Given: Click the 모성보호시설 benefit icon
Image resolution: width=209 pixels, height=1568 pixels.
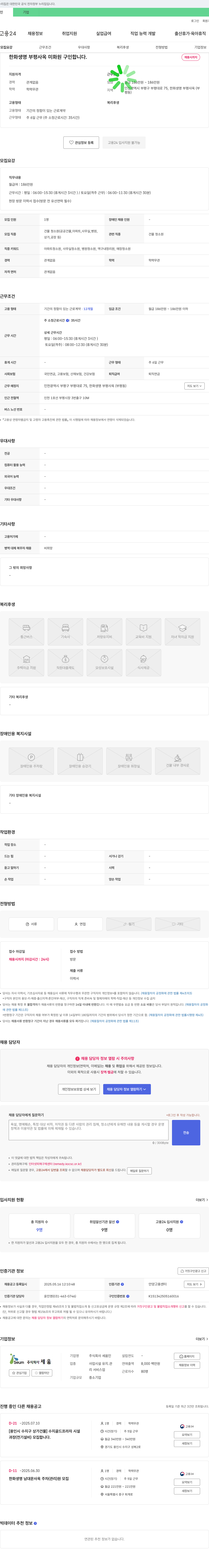Looking at the screenshot, I should pyautogui.click(x=104, y=663).
